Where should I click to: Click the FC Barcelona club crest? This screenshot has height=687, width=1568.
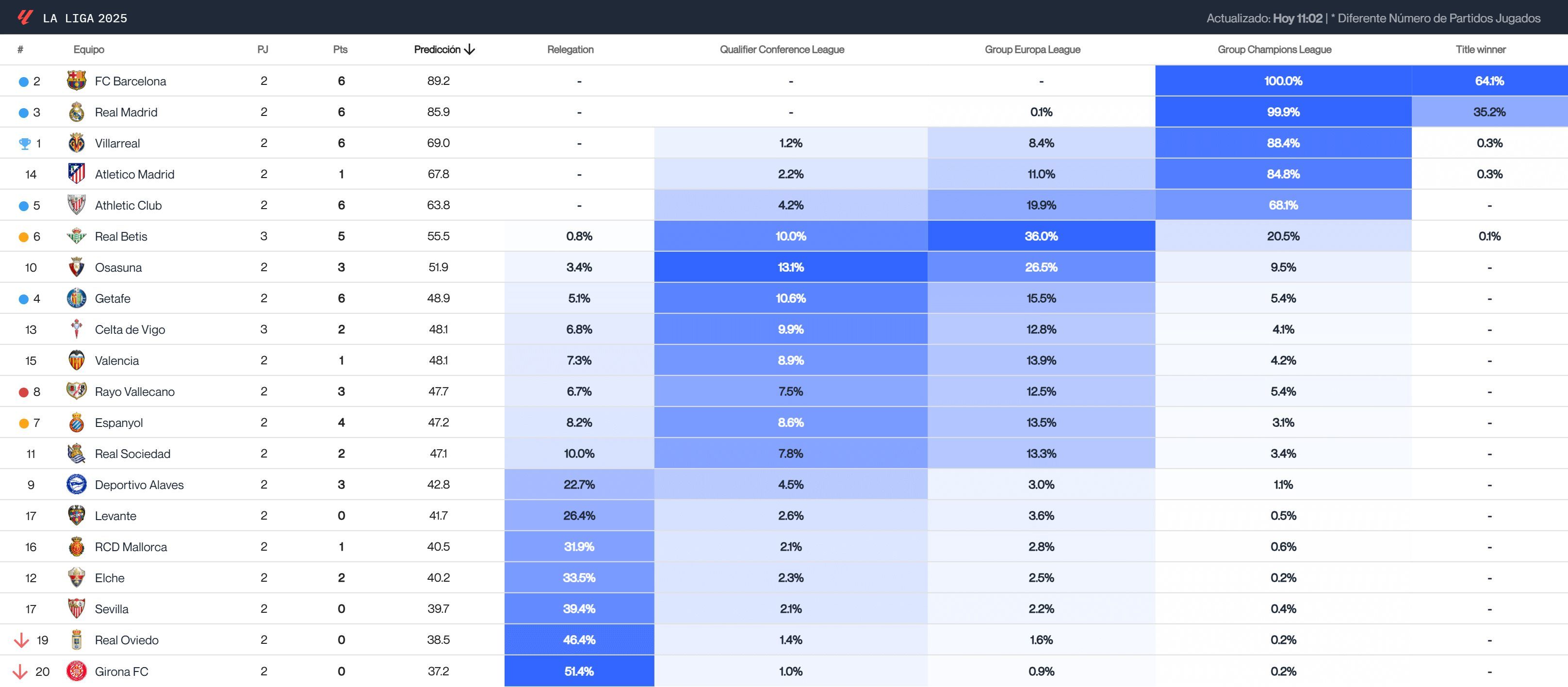click(x=76, y=81)
